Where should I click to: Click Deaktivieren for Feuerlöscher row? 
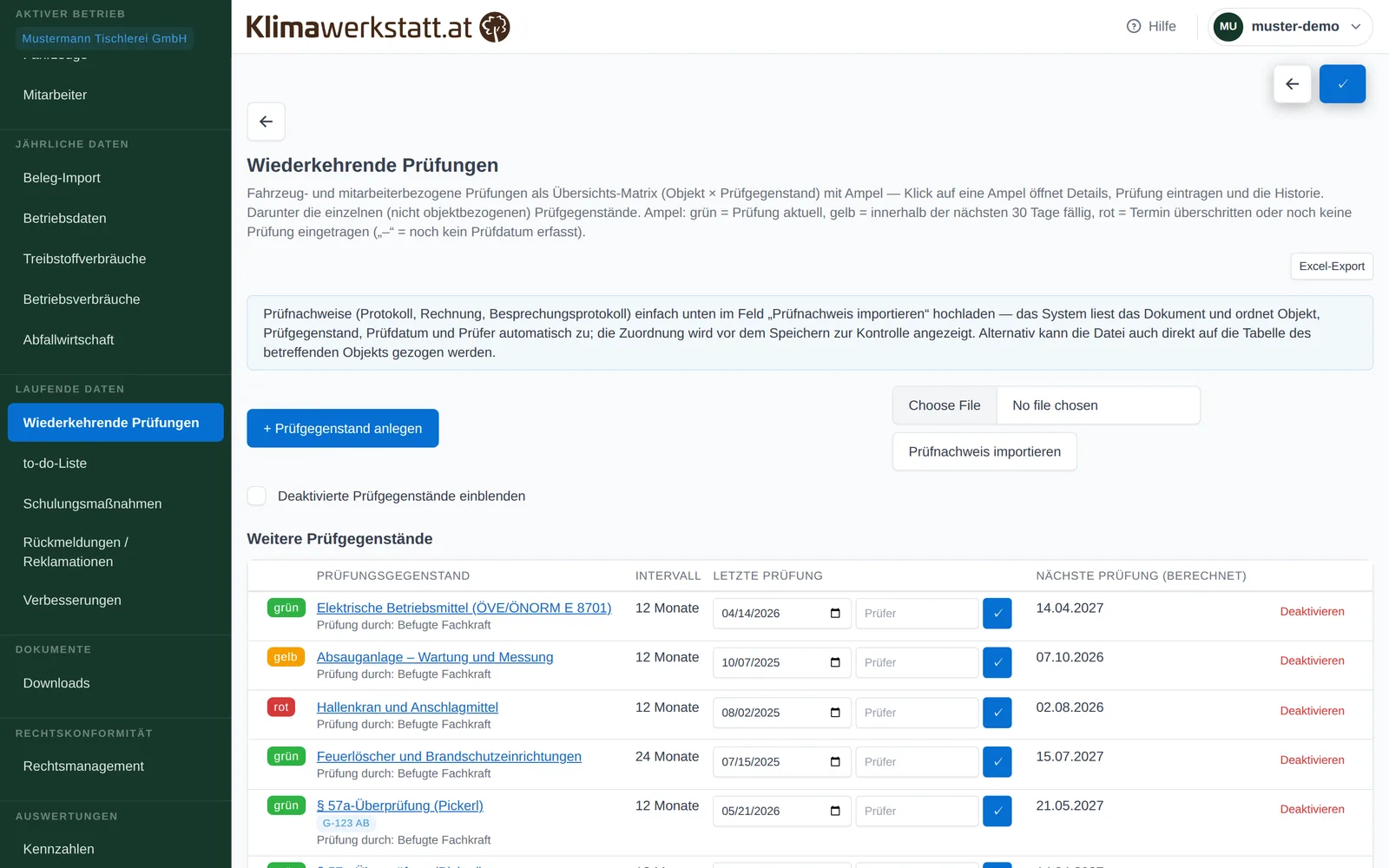1312,759
